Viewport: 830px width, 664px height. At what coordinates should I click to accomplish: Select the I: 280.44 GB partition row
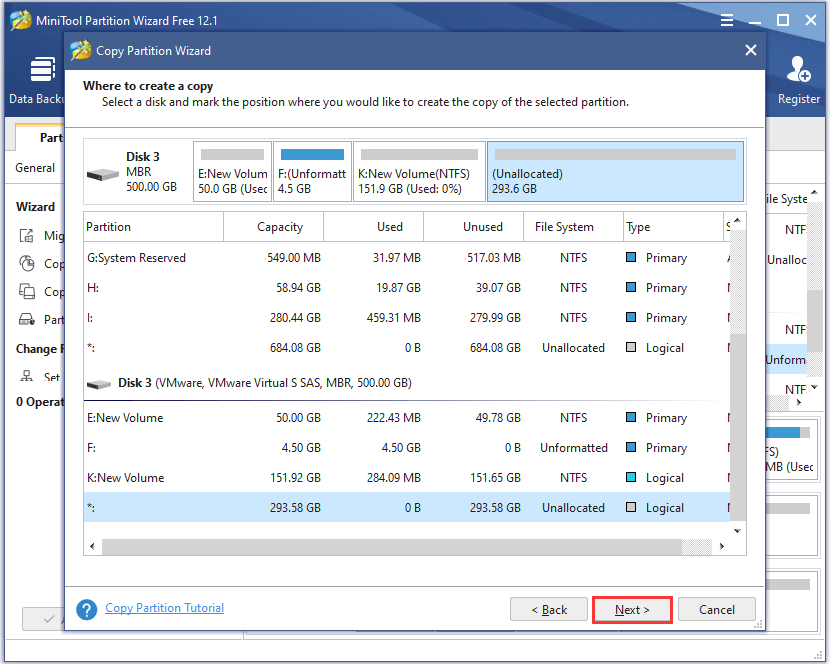(x=407, y=318)
